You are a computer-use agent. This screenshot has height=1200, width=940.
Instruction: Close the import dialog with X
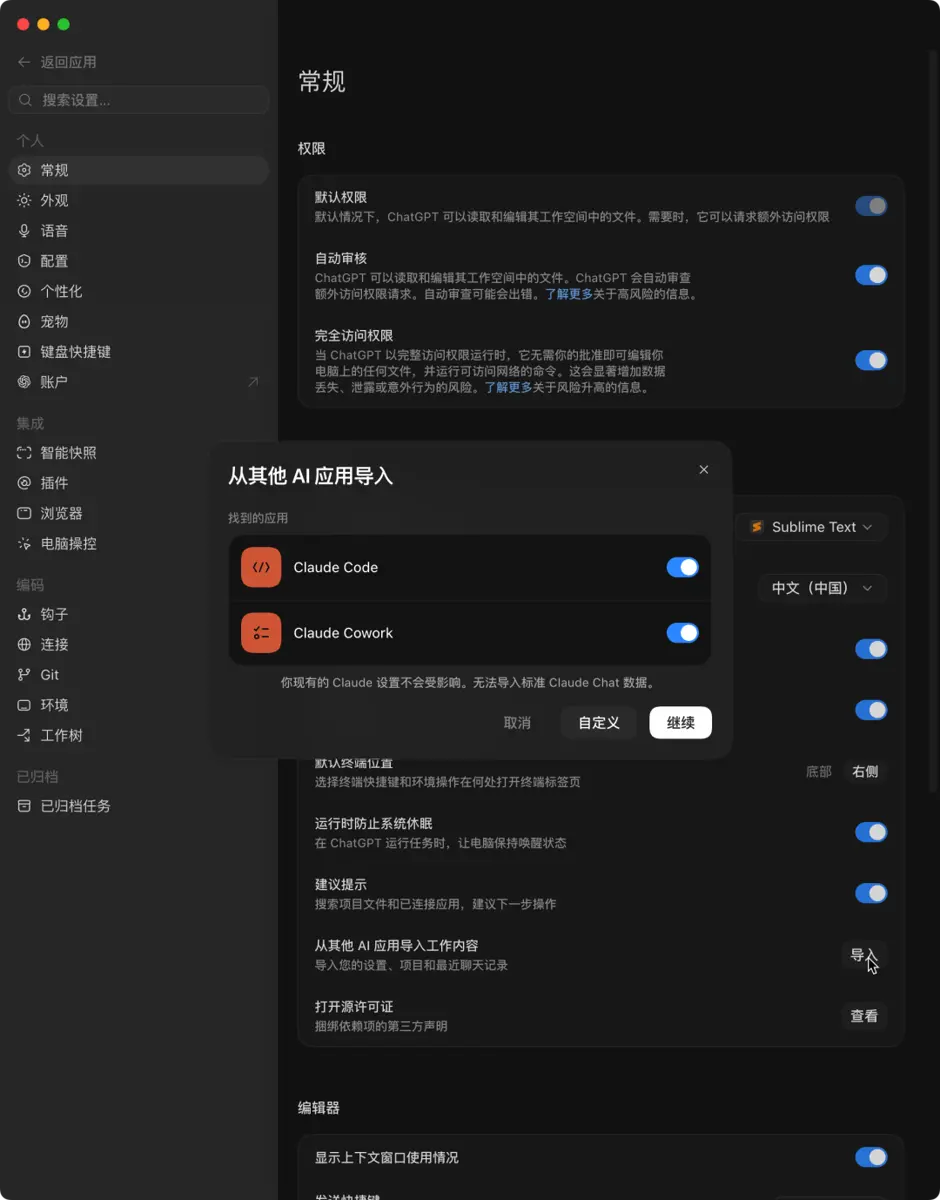[704, 470]
